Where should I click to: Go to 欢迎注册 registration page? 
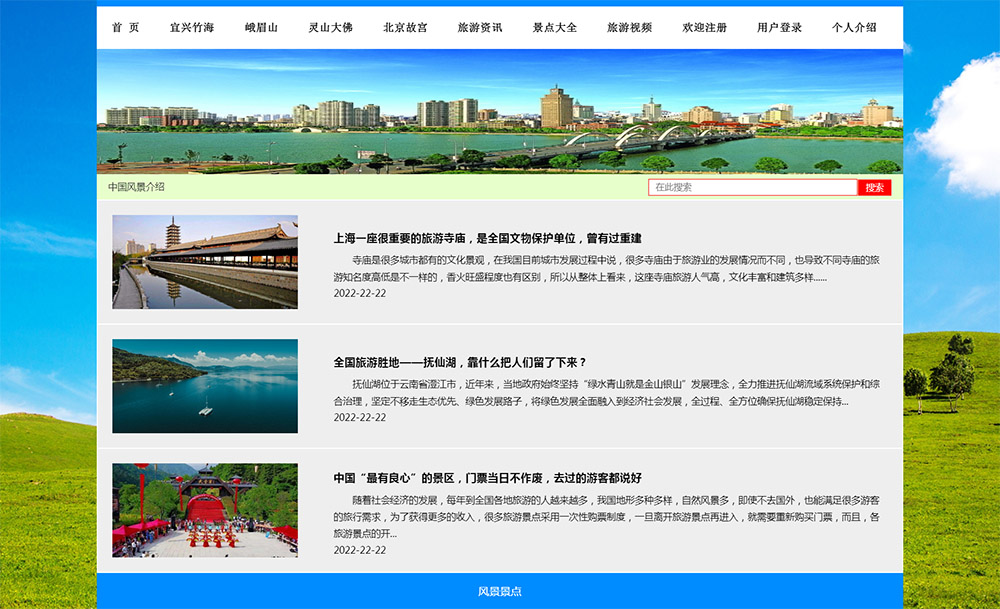click(x=705, y=27)
